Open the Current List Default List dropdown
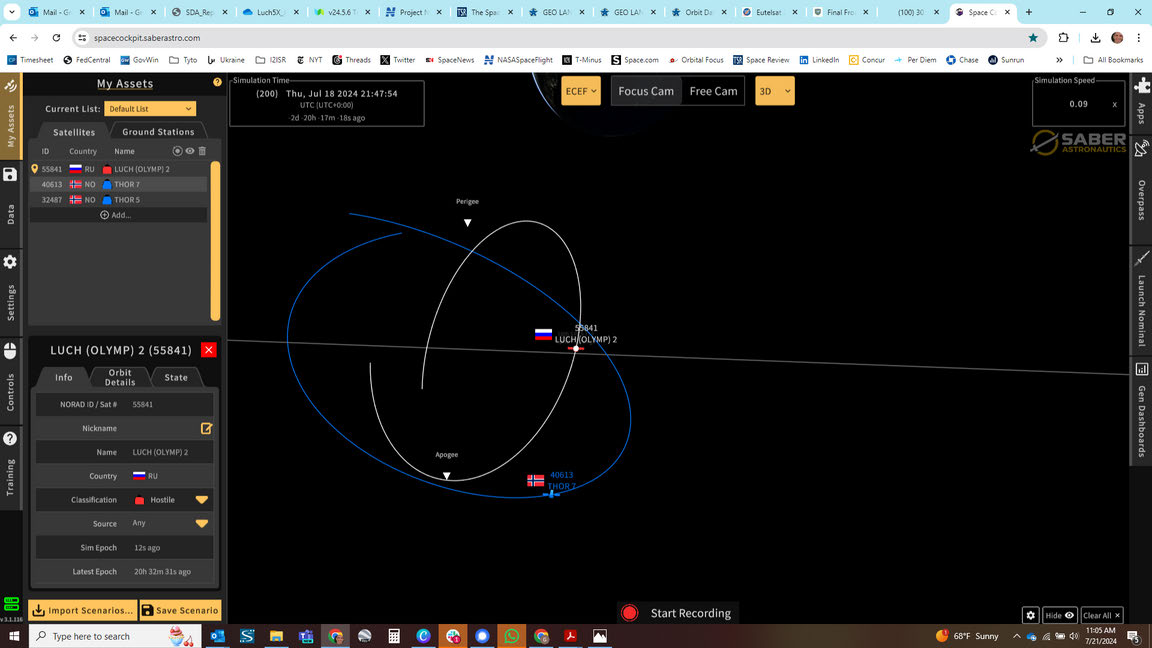 tap(150, 109)
